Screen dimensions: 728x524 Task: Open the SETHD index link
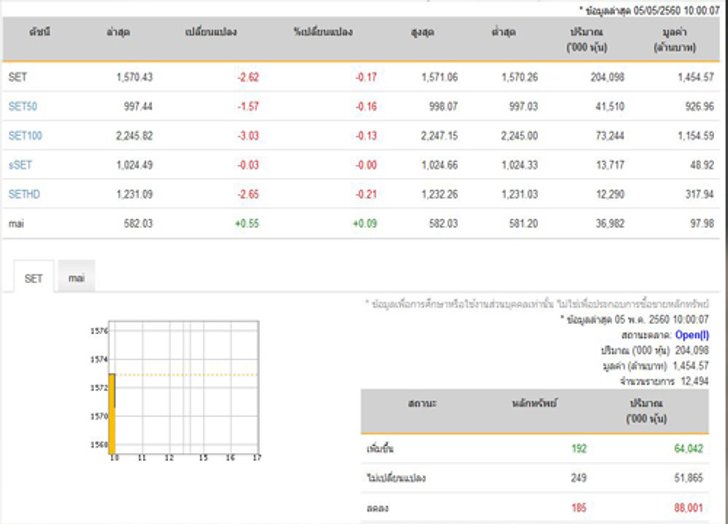24,194
